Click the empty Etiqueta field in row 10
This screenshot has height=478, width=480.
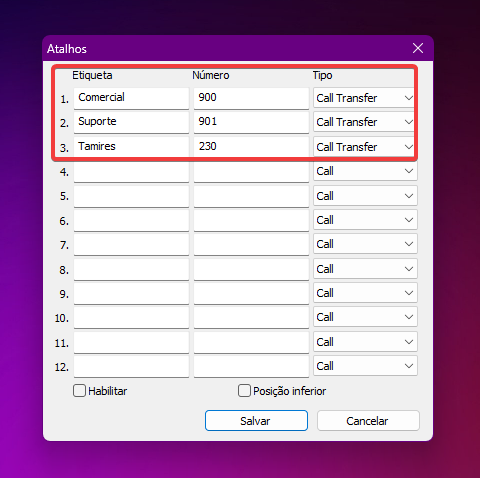(131, 318)
